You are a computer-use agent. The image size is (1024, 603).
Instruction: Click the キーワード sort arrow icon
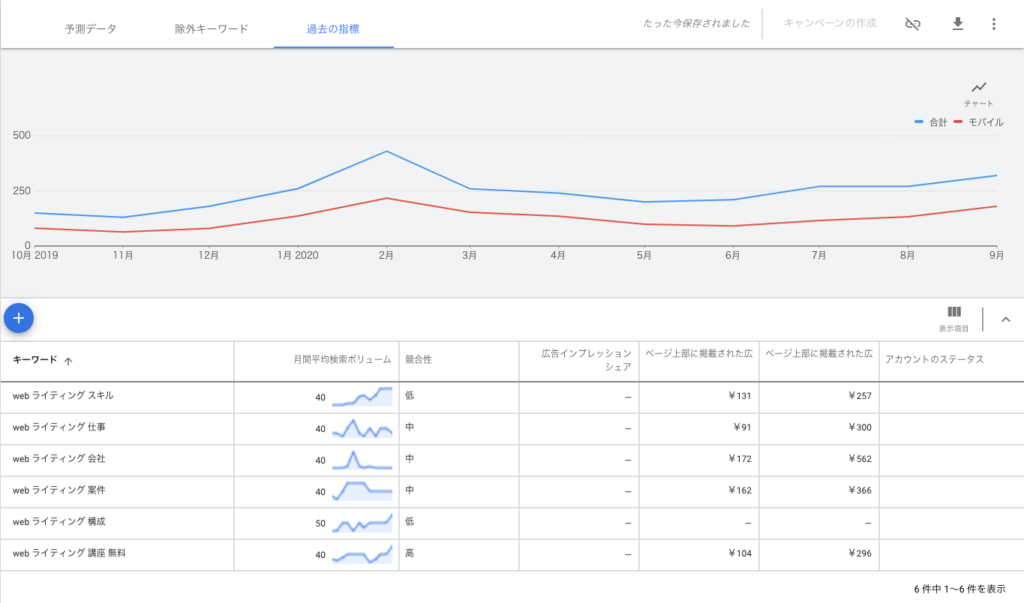point(68,361)
